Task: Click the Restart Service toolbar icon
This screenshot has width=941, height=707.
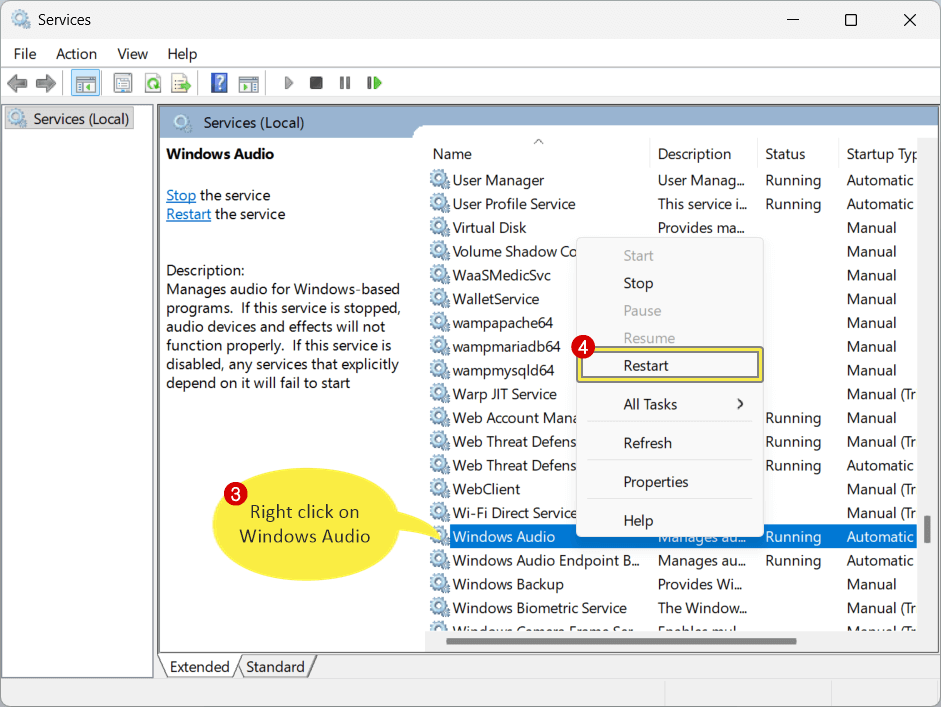Action: click(374, 83)
